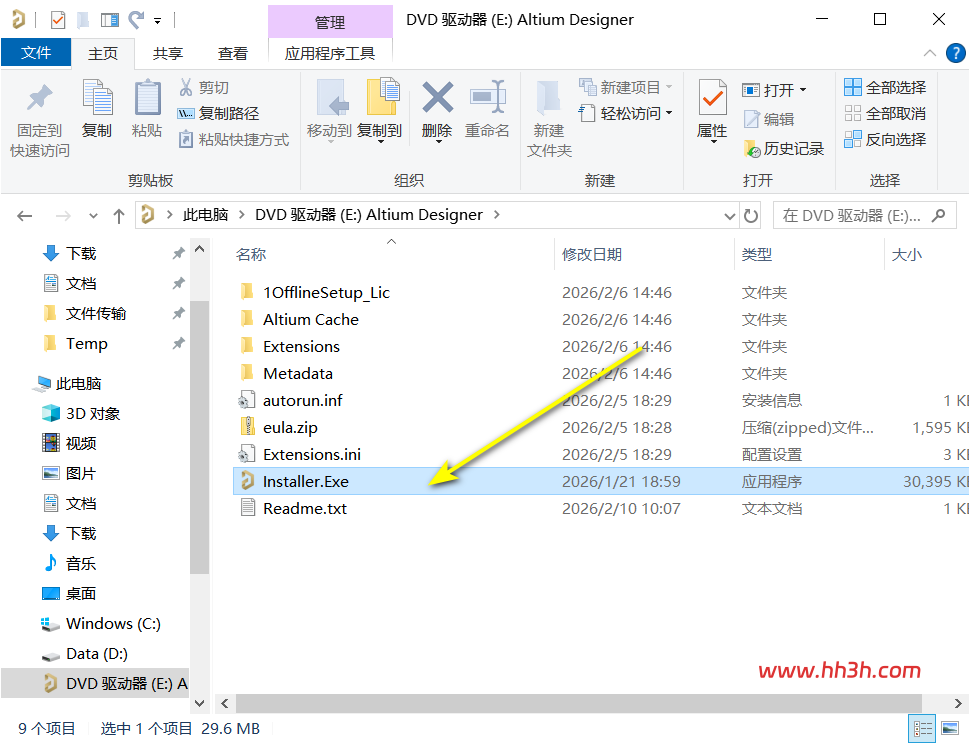Viewport: 970px width, 744px height.
Task: Click History (历史记录) icon
Action: click(753, 149)
